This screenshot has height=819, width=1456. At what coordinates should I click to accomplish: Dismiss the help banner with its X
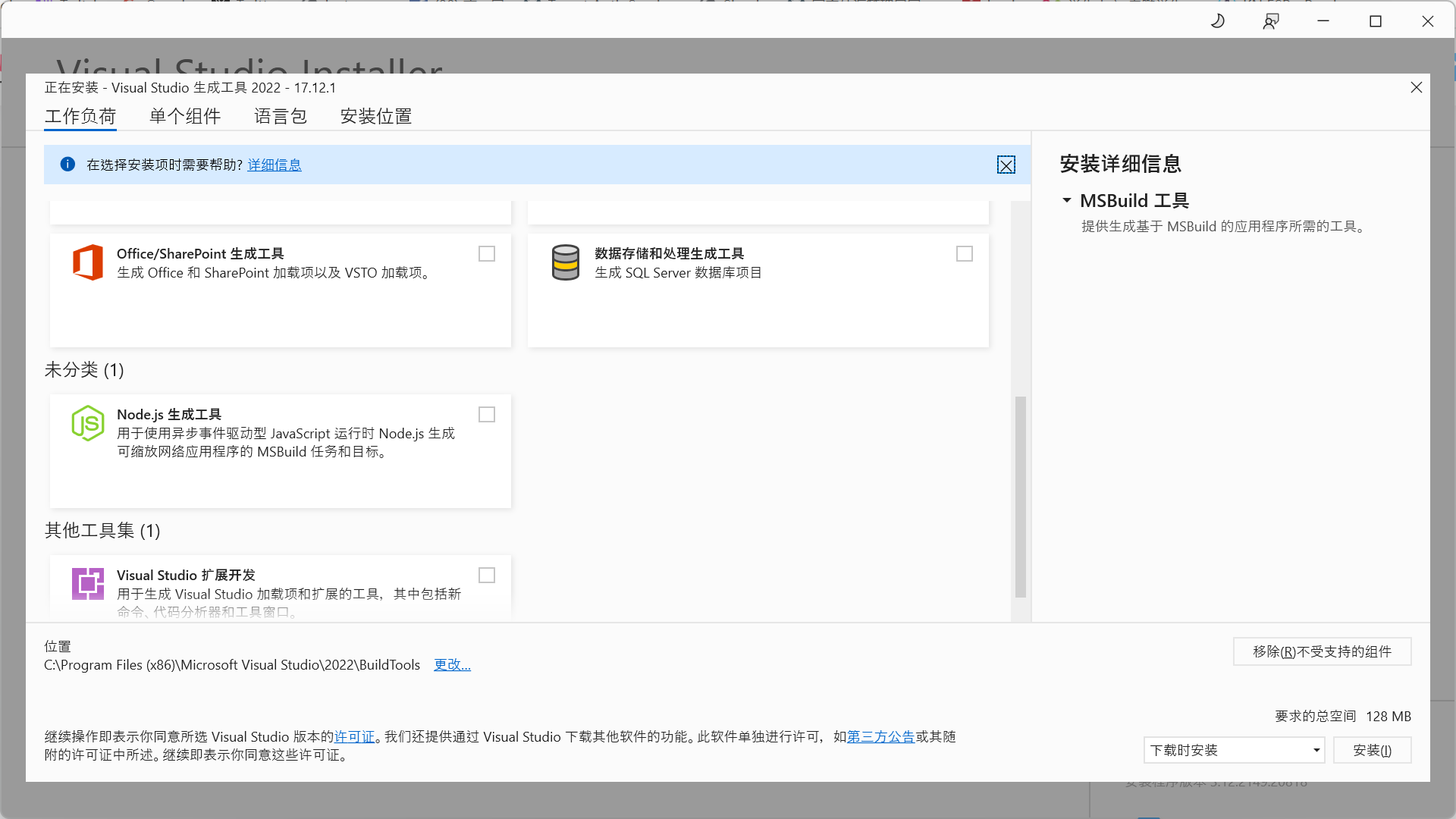[x=1006, y=165]
